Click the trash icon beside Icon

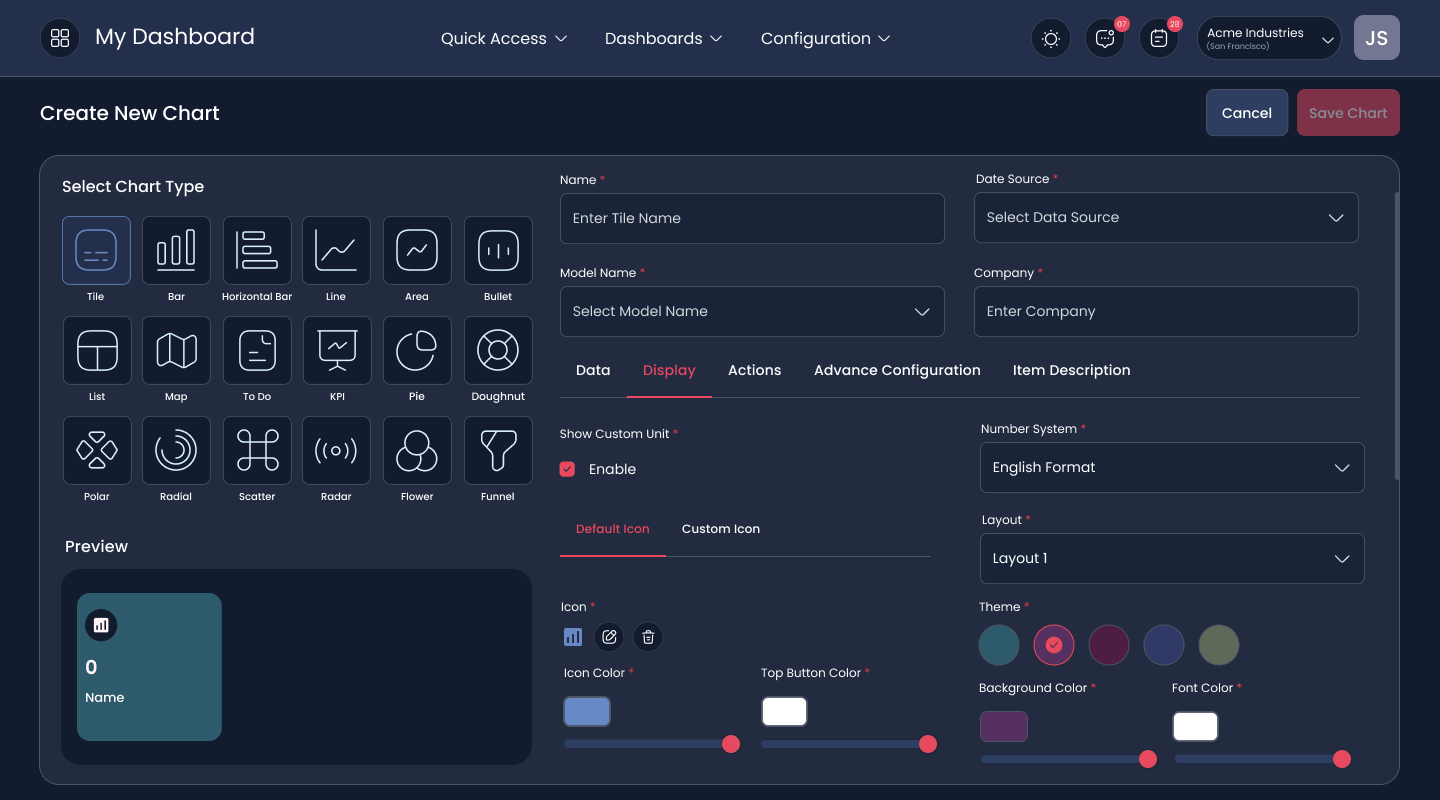click(x=648, y=637)
